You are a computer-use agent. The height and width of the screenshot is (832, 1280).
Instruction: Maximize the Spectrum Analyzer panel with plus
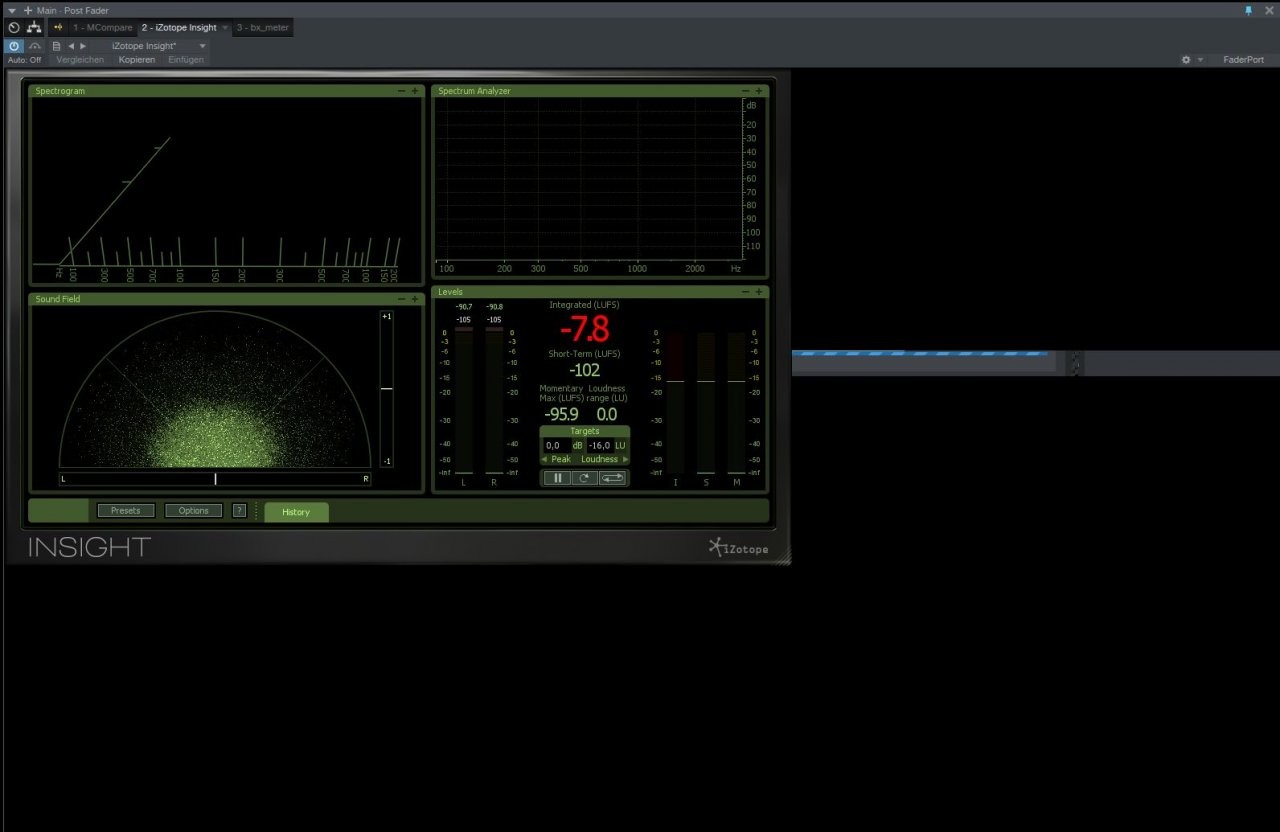tap(759, 91)
